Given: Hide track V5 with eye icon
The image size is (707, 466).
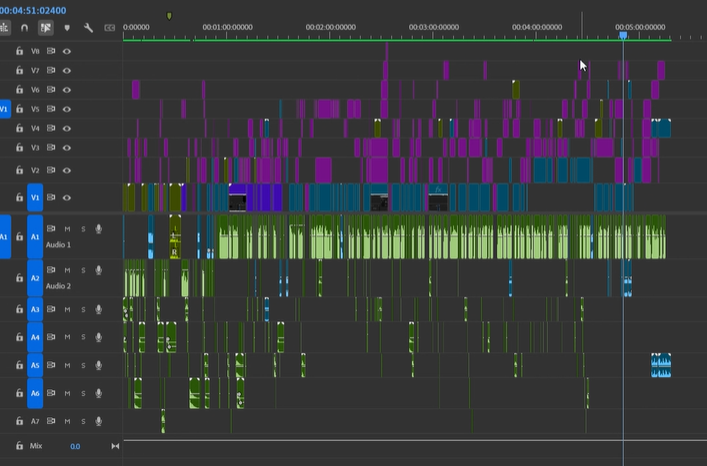Looking at the screenshot, I should point(67,109).
